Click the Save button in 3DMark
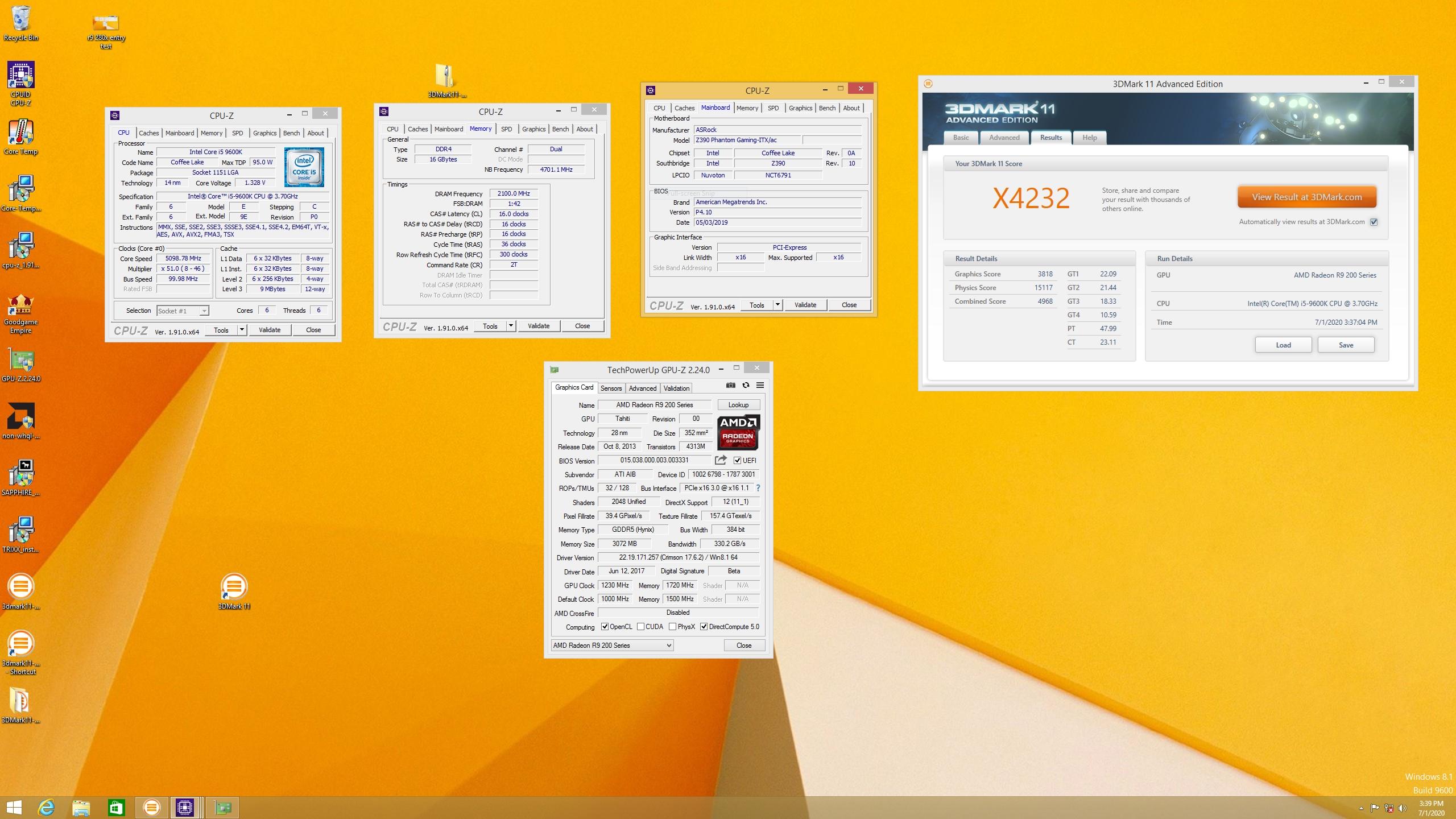The width and height of the screenshot is (1456, 819). coord(1346,345)
